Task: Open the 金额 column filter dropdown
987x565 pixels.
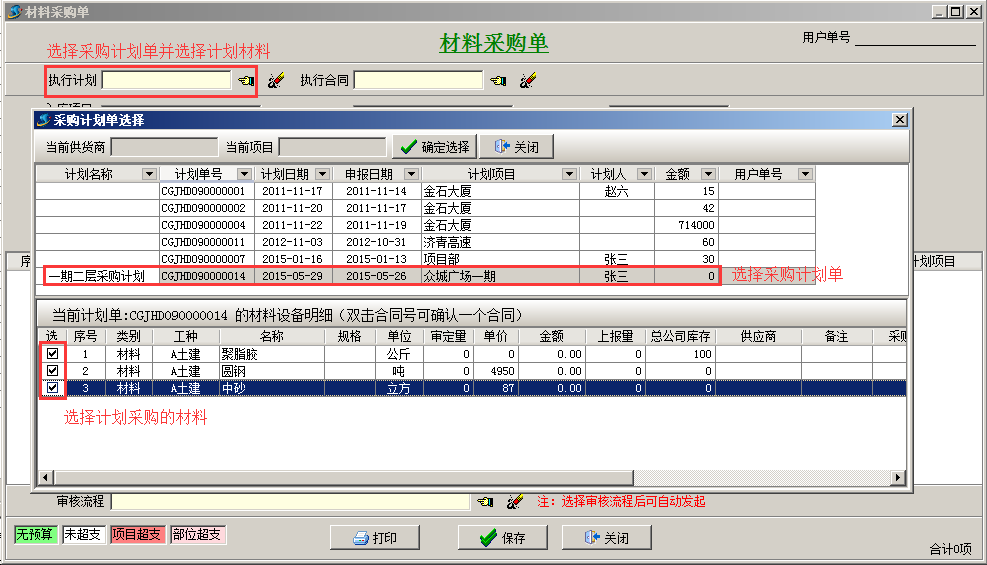Action: point(708,174)
